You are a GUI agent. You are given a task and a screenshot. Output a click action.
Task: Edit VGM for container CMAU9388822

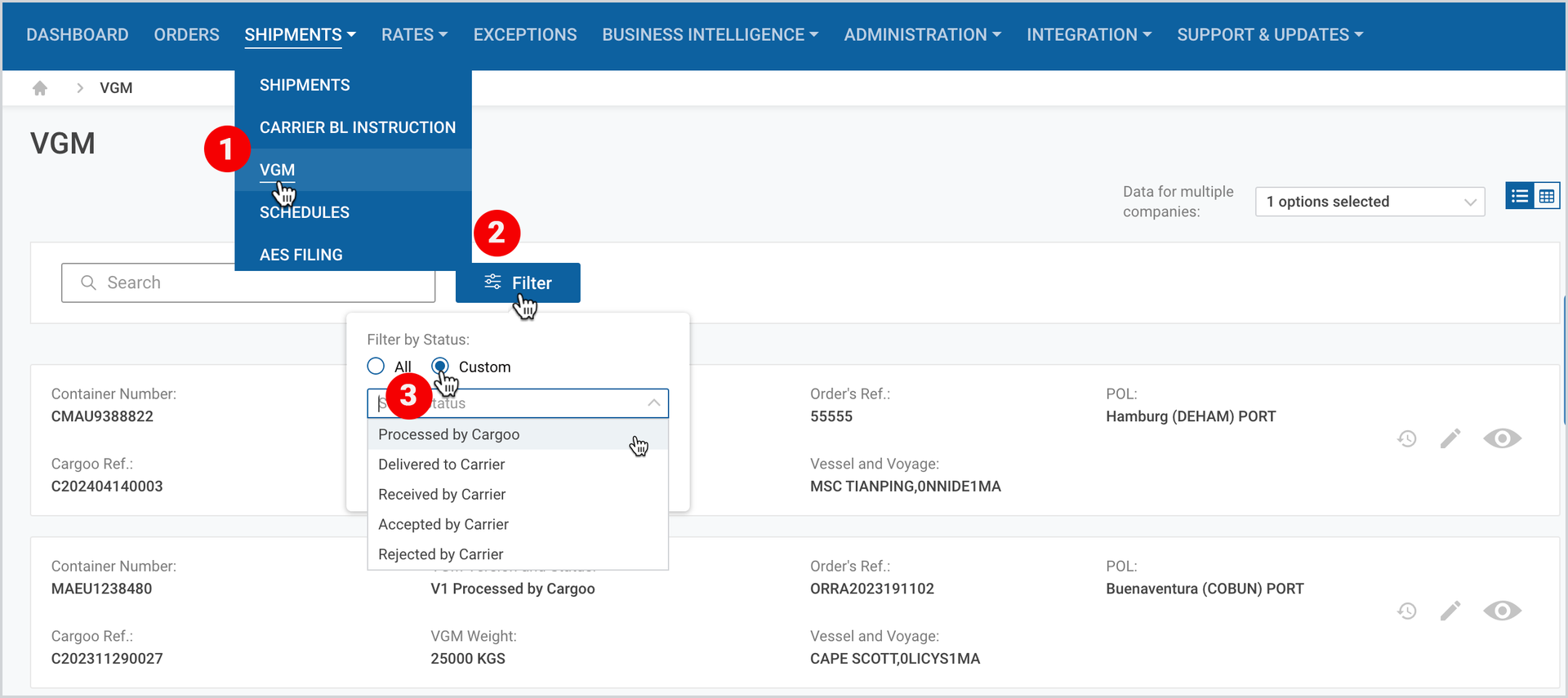(x=1450, y=439)
